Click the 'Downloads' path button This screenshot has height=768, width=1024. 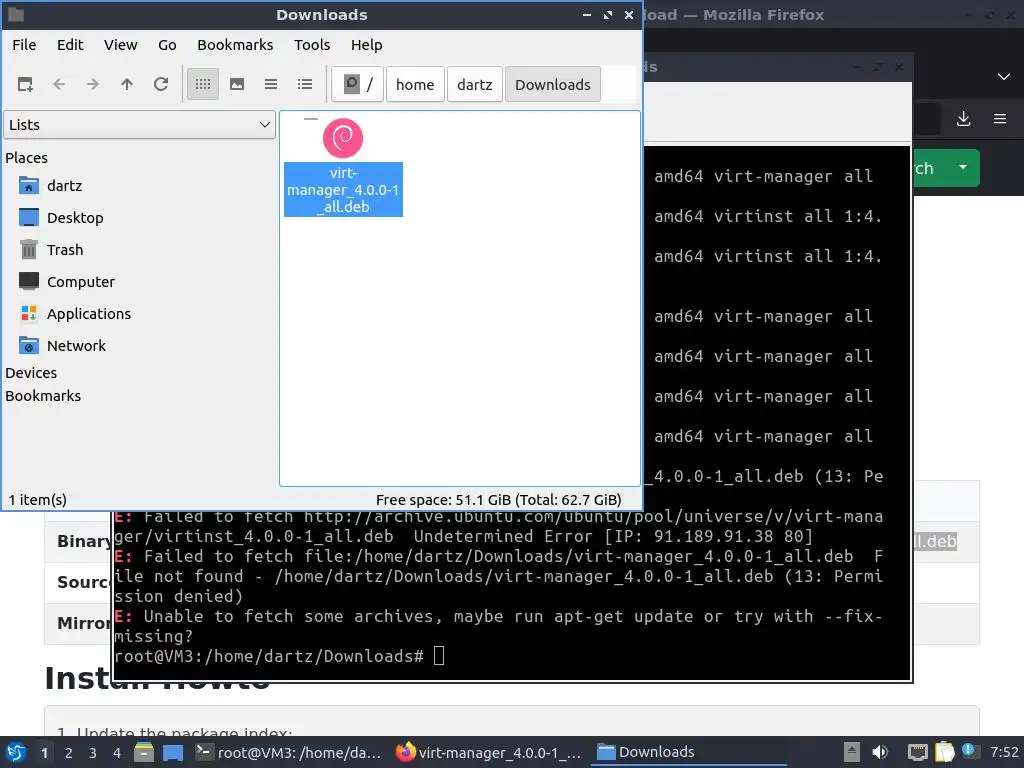point(552,84)
